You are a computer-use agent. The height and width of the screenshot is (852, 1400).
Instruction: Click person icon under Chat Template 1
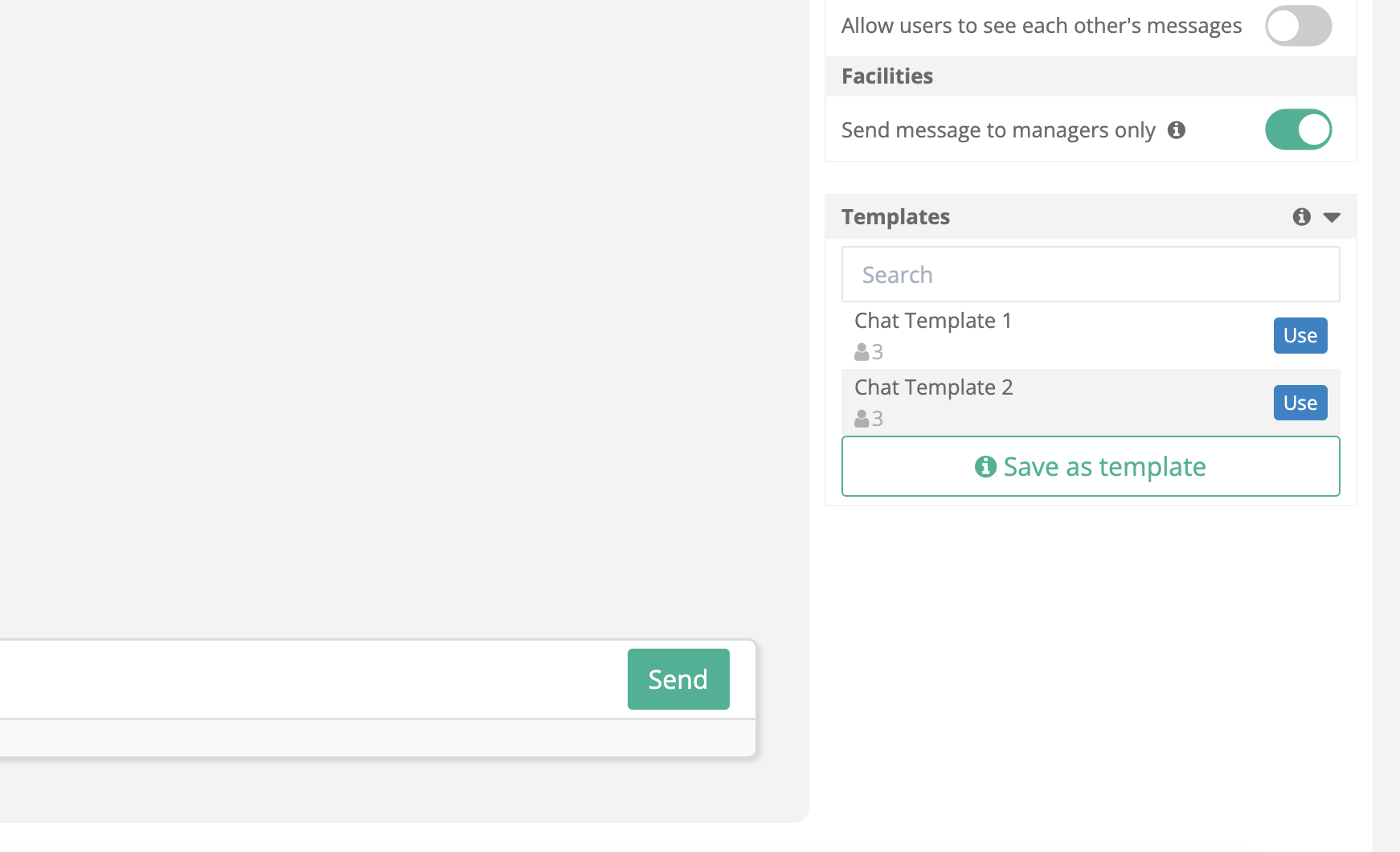[x=862, y=352]
